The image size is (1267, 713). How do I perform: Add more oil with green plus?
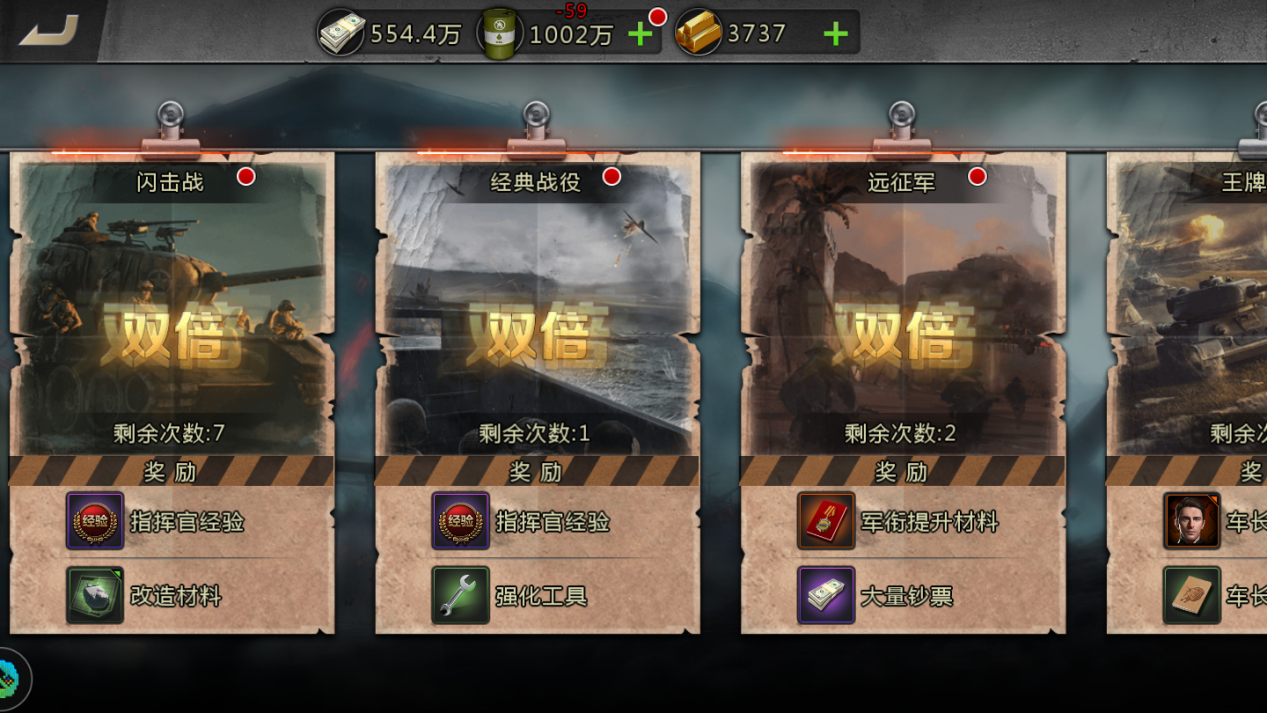point(640,35)
